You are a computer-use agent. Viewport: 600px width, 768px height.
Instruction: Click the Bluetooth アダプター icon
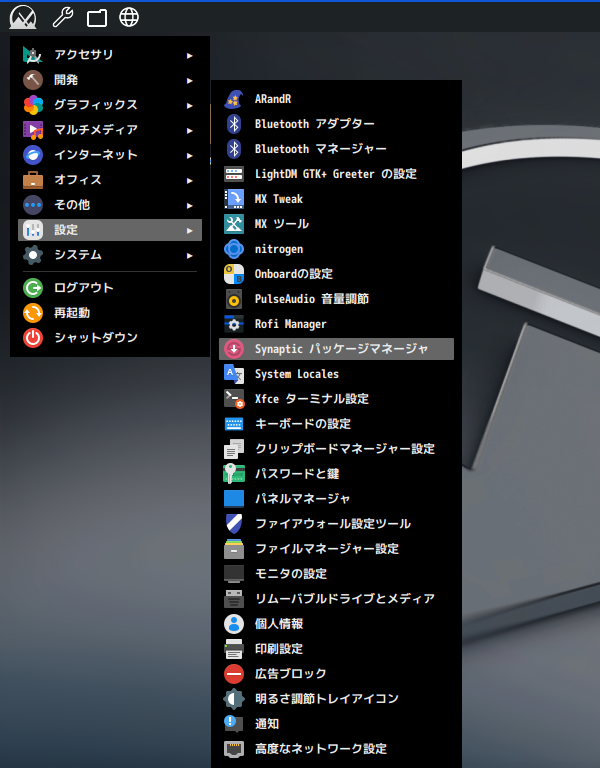coord(234,124)
